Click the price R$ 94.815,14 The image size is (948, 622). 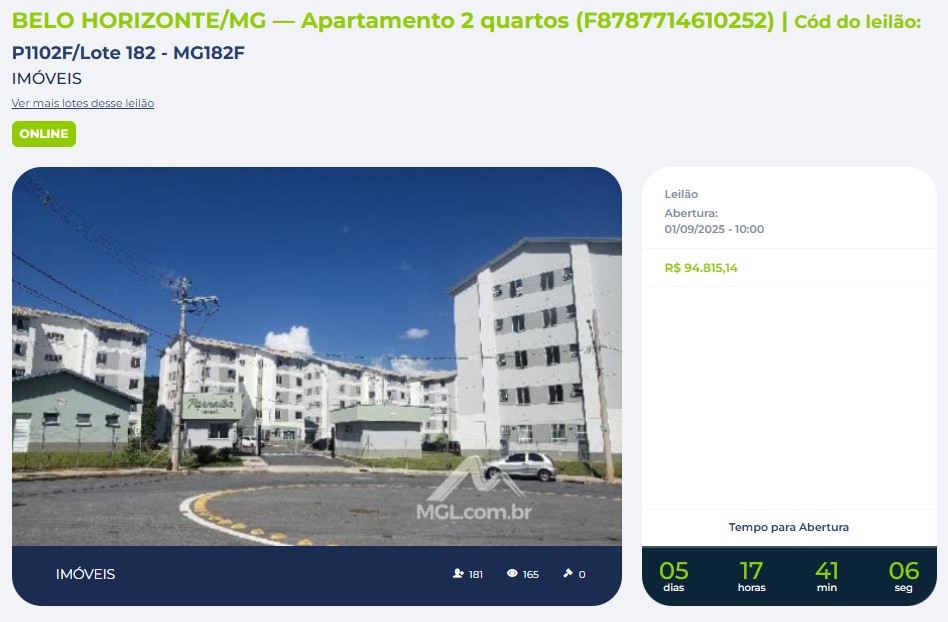(x=701, y=268)
